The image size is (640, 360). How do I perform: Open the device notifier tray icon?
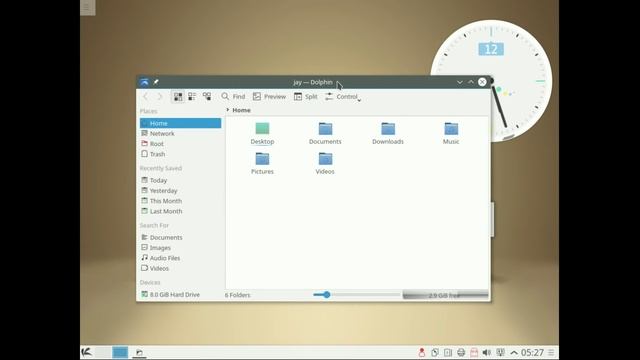pos(448,352)
